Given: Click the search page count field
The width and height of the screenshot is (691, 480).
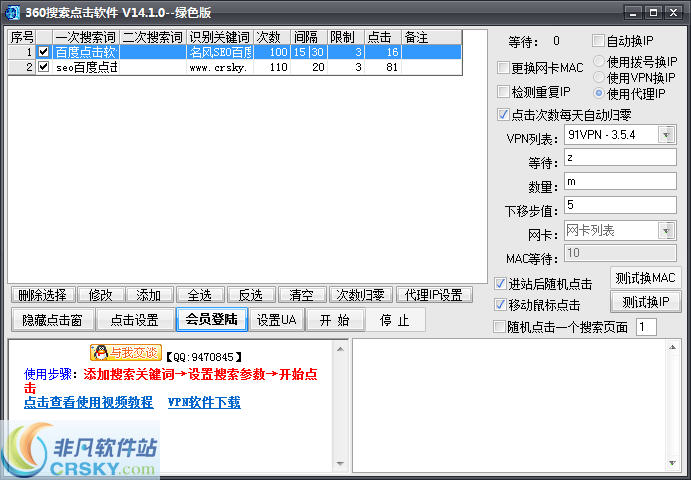Looking at the screenshot, I should click(646, 327).
